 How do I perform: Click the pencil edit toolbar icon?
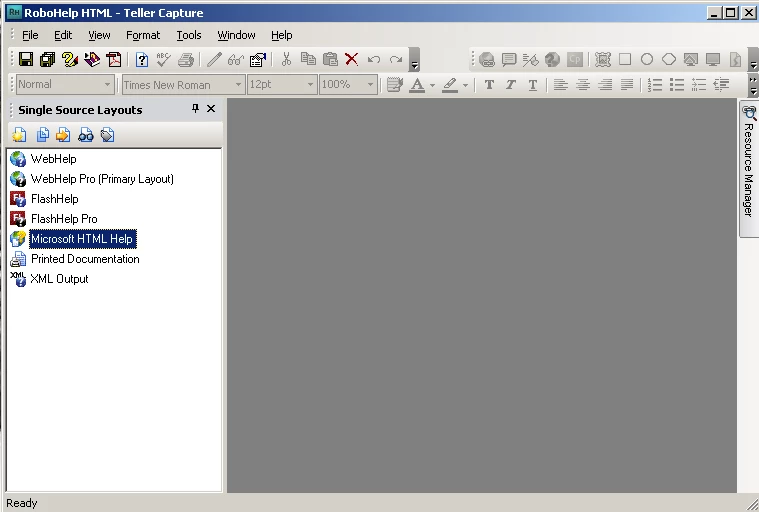click(x=214, y=60)
